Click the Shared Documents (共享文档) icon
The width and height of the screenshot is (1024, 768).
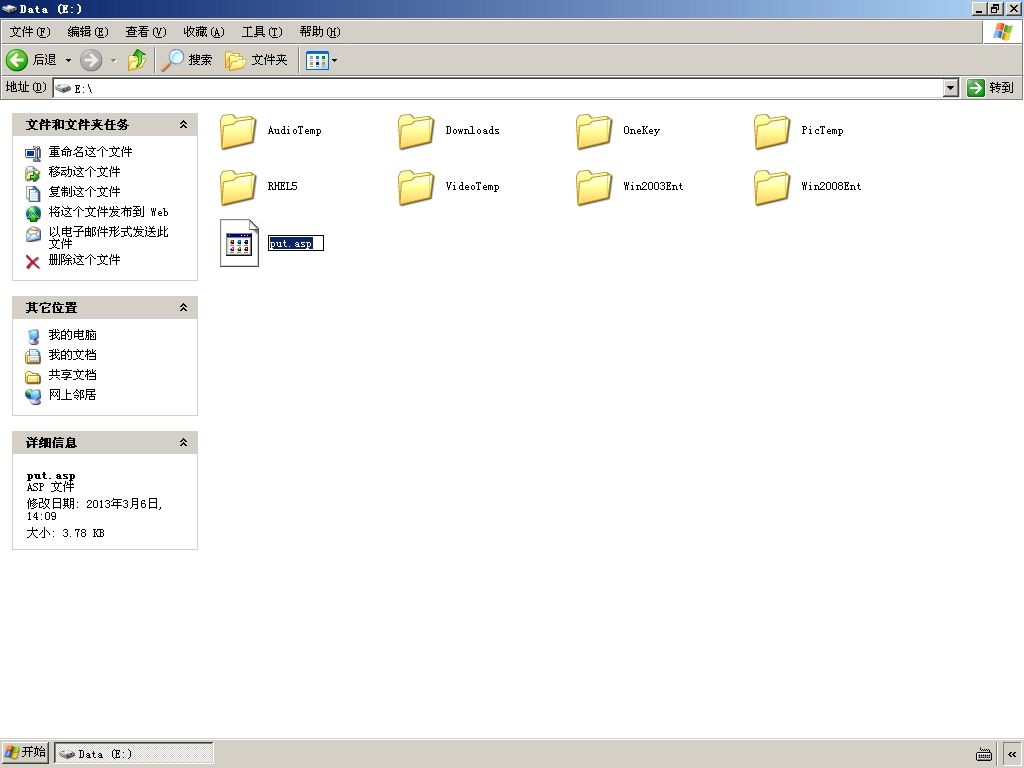(33, 377)
